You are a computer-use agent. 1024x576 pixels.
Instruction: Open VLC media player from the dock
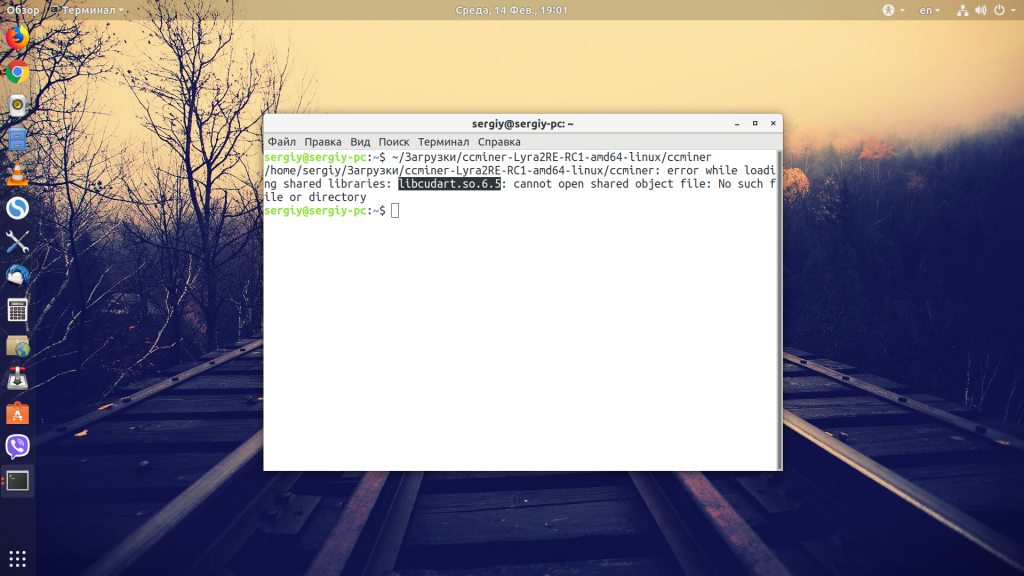pos(15,172)
